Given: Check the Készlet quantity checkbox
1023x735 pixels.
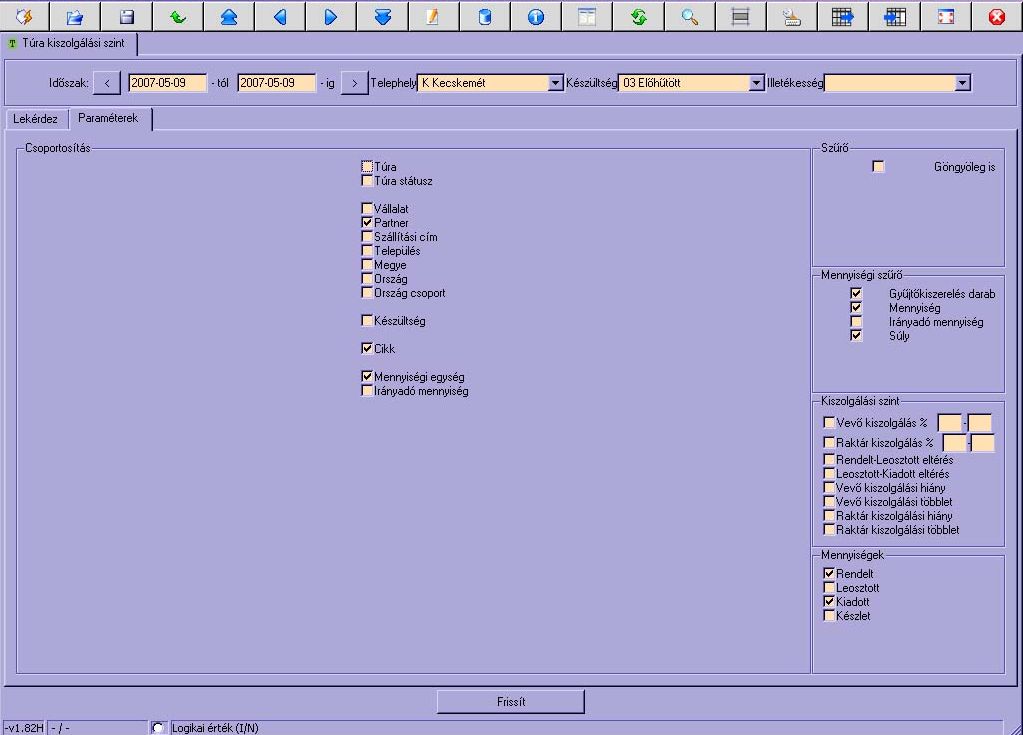Looking at the screenshot, I should click(x=828, y=616).
